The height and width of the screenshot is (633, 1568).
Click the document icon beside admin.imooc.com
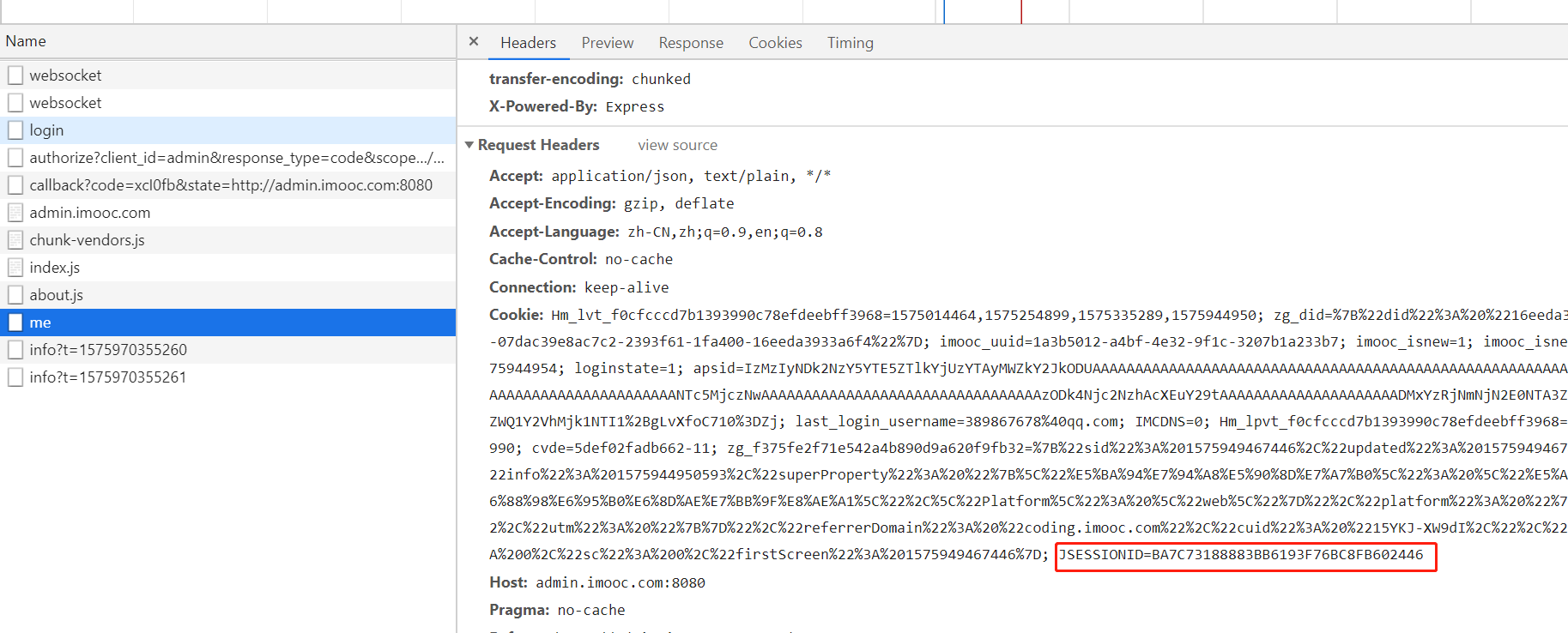[15, 213]
